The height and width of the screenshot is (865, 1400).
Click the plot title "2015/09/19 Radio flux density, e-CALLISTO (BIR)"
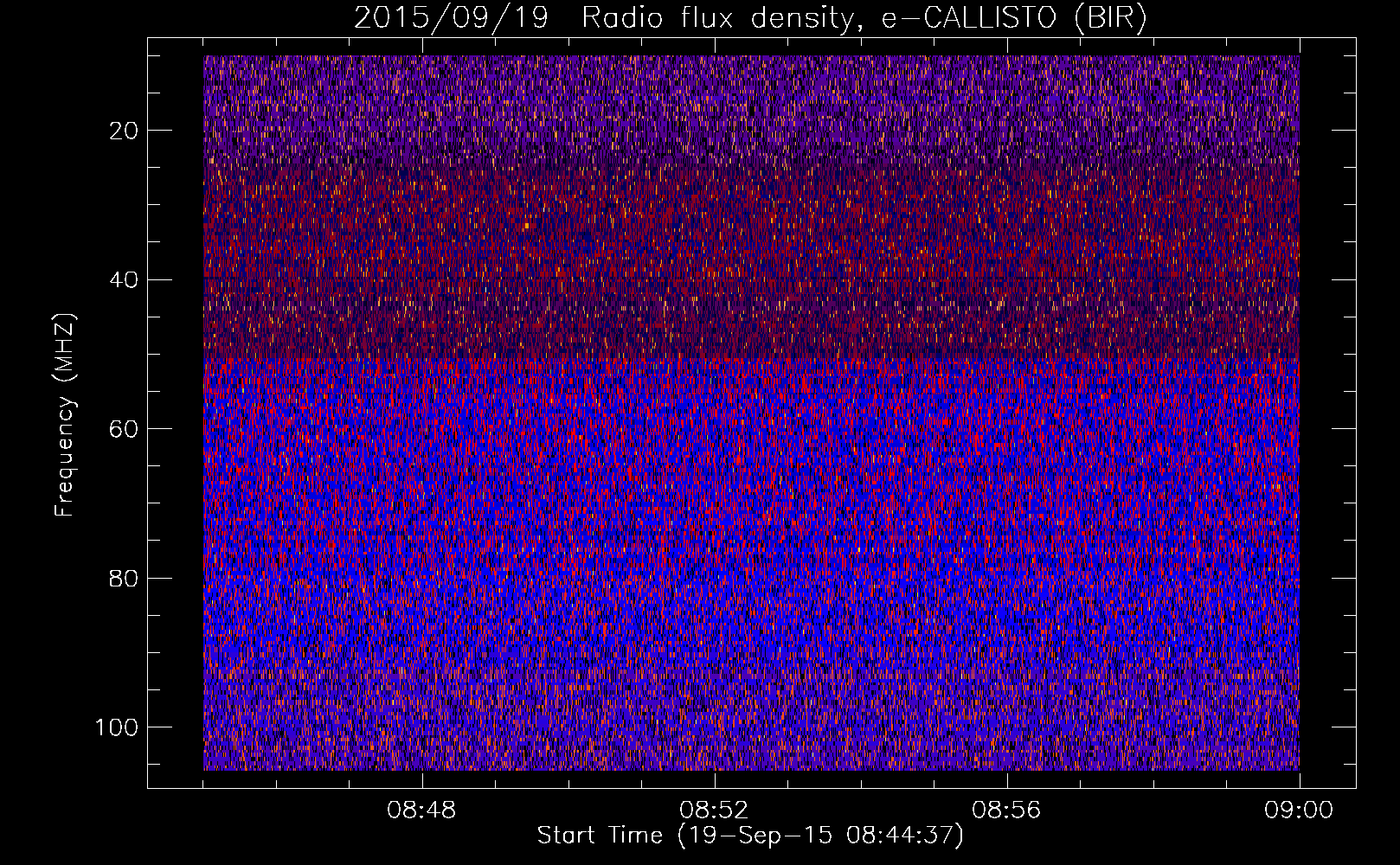pyautogui.click(x=750, y=18)
